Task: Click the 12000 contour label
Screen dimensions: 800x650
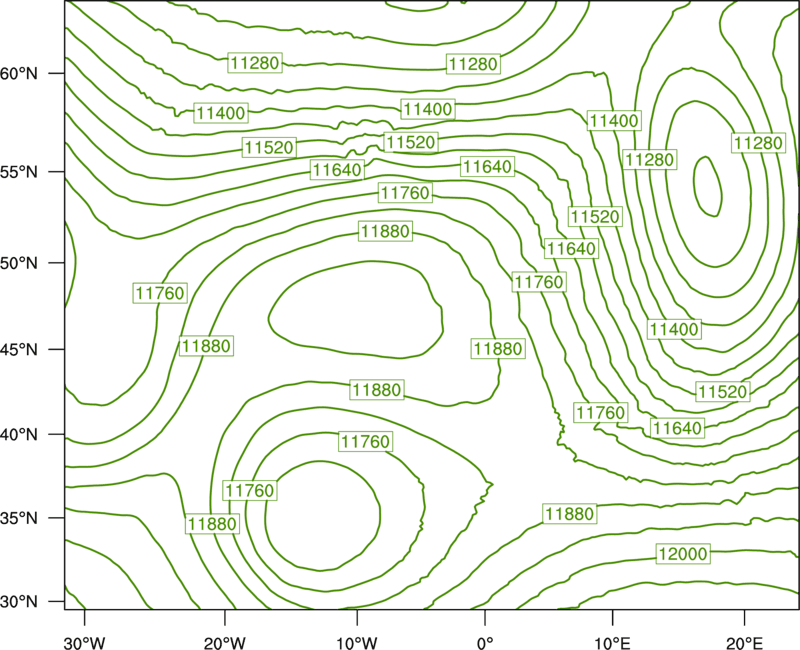Action: (x=683, y=554)
